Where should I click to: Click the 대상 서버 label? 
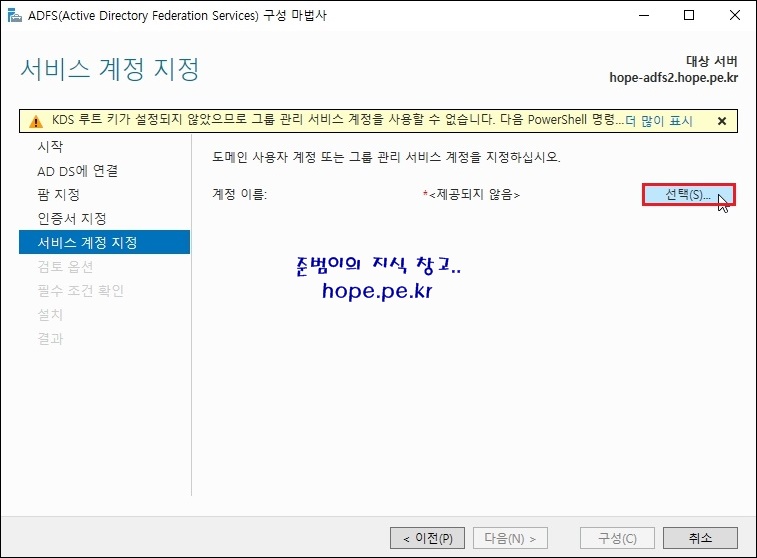(x=712, y=61)
